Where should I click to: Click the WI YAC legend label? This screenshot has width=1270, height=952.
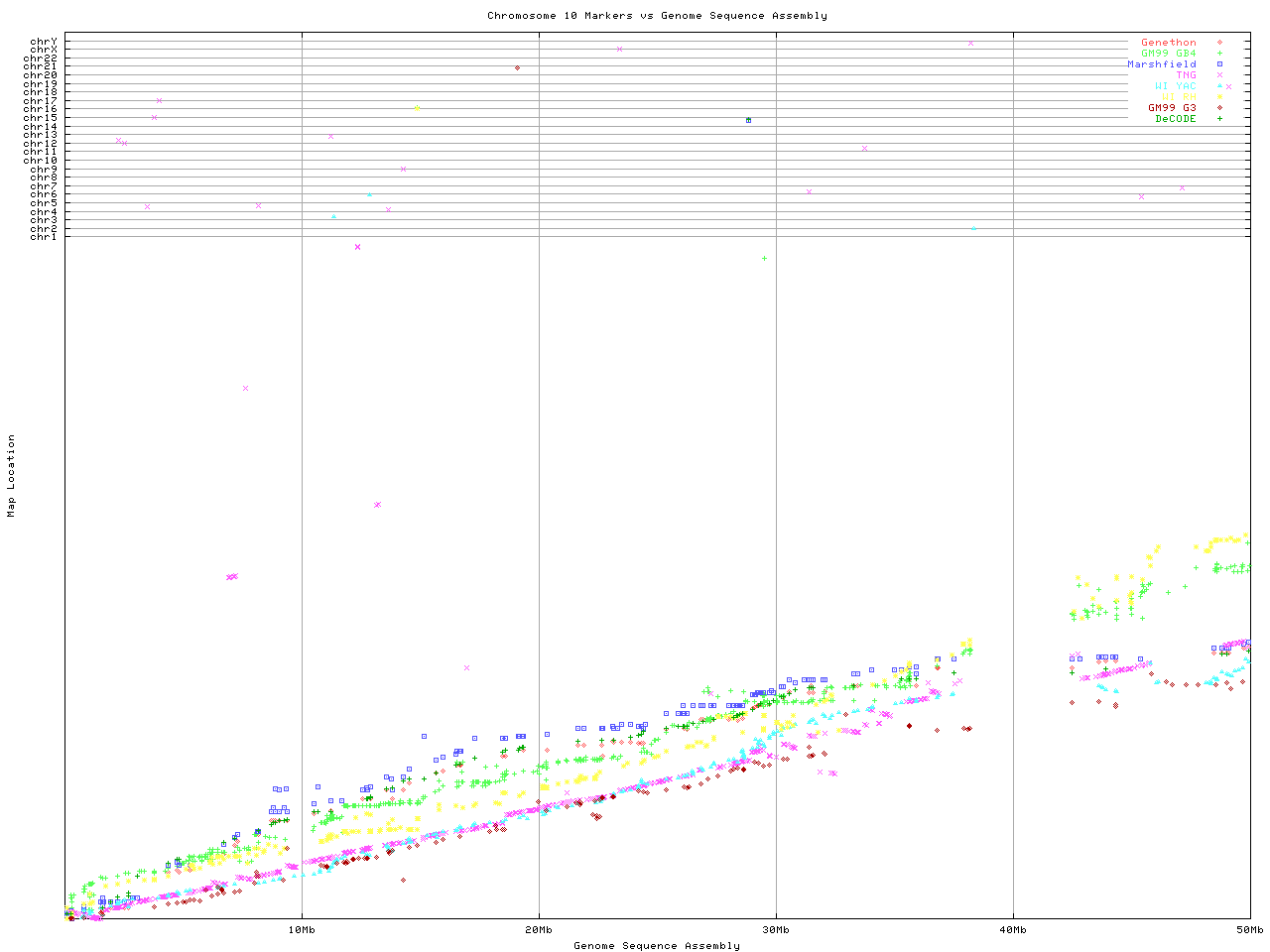pos(1175,86)
